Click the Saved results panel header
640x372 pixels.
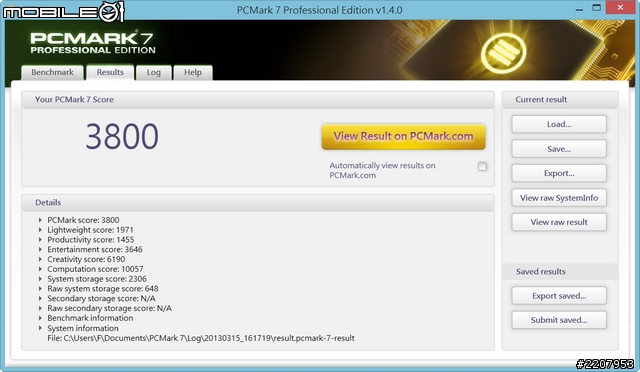(560, 272)
